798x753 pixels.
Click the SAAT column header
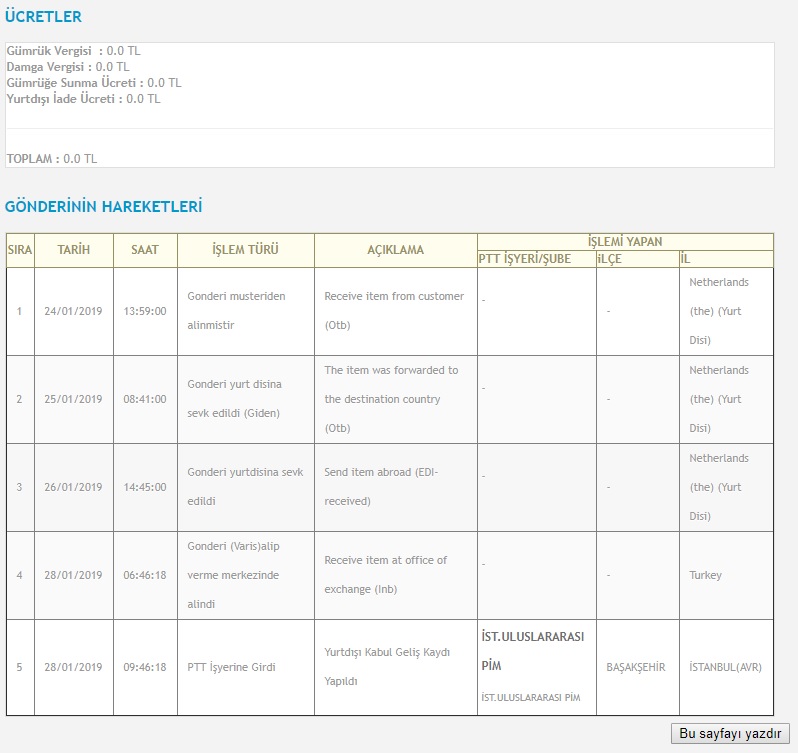[x=145, y=250]
